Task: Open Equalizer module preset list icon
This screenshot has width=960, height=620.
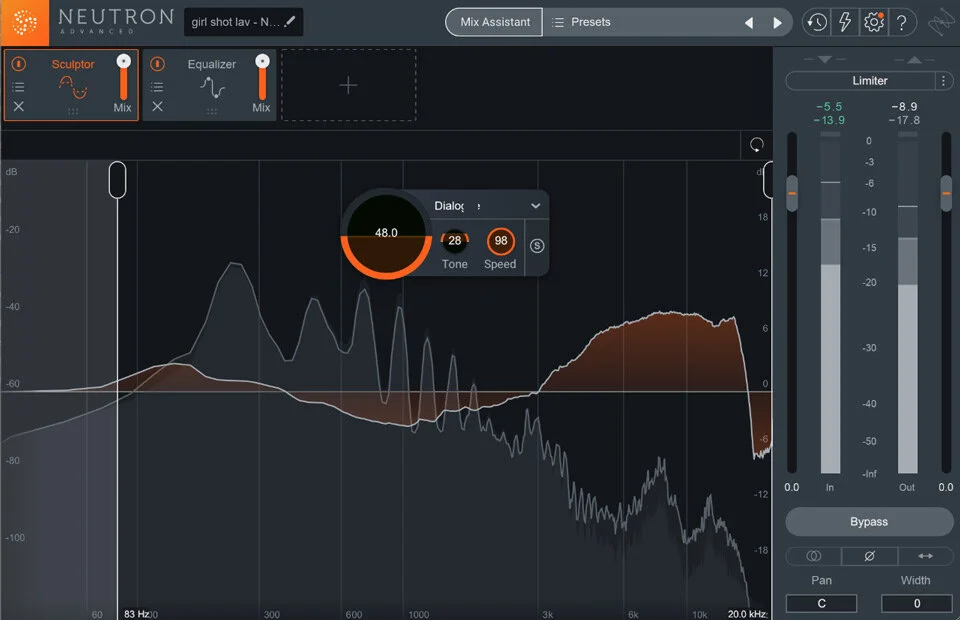Action: 157,86
